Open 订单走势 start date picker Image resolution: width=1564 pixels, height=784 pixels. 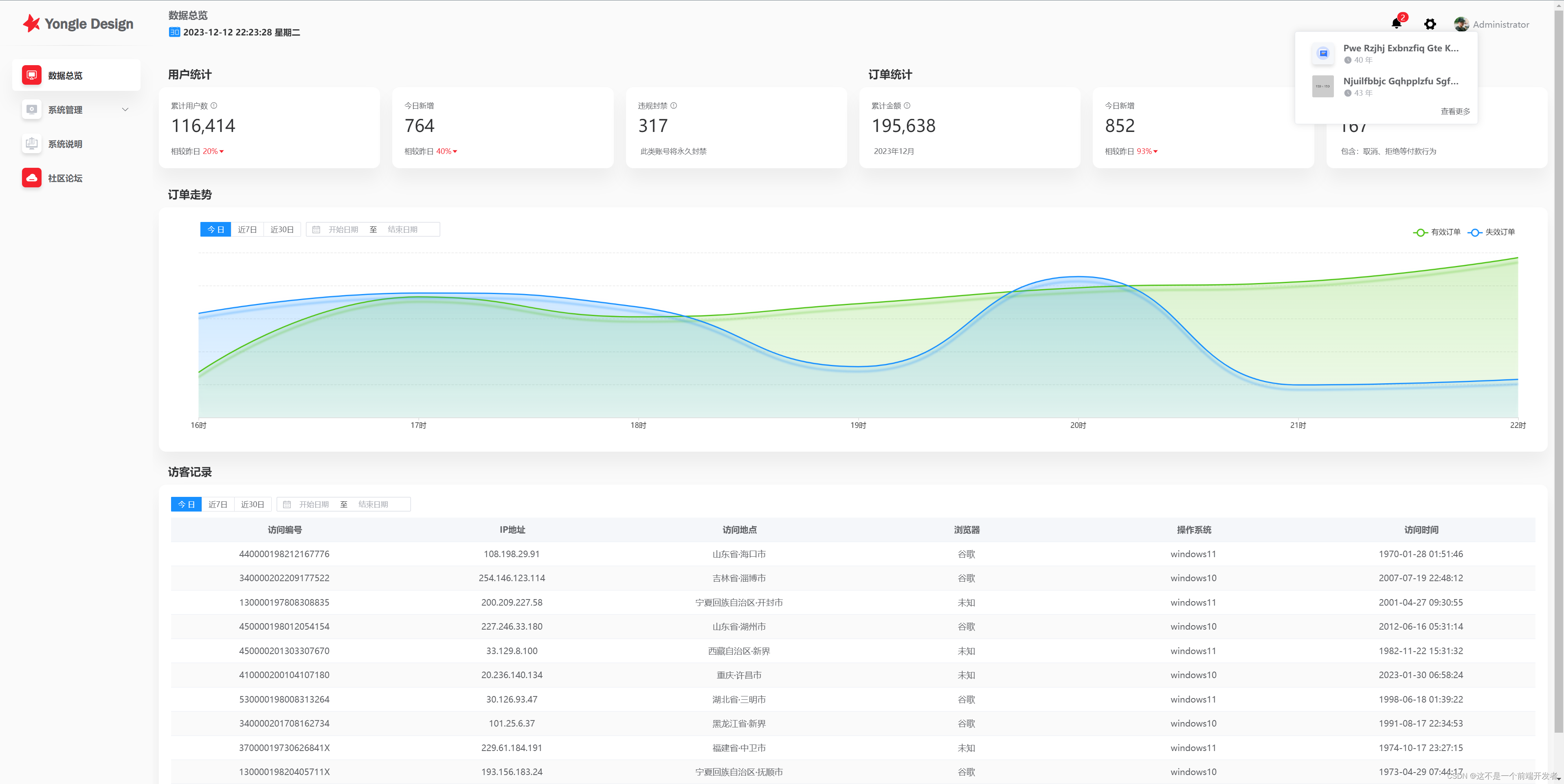pyautogui.click(x=343, y=230)
